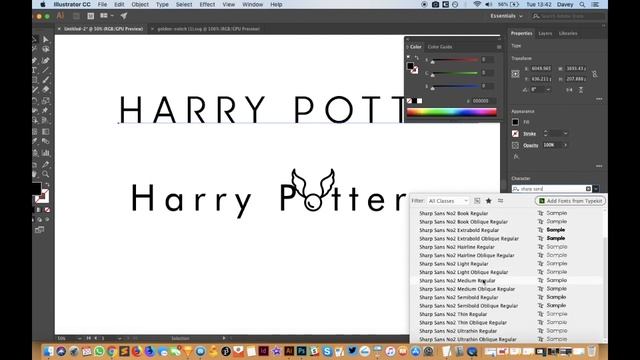640x360 pixels.
Task: Toggle constrain width and height proportions
Action: coord(595,74)
